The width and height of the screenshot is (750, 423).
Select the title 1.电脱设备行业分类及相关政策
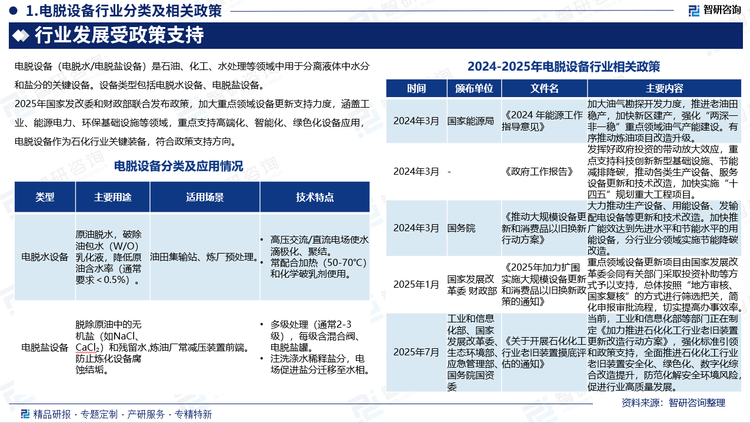click(x=123, y=11)
